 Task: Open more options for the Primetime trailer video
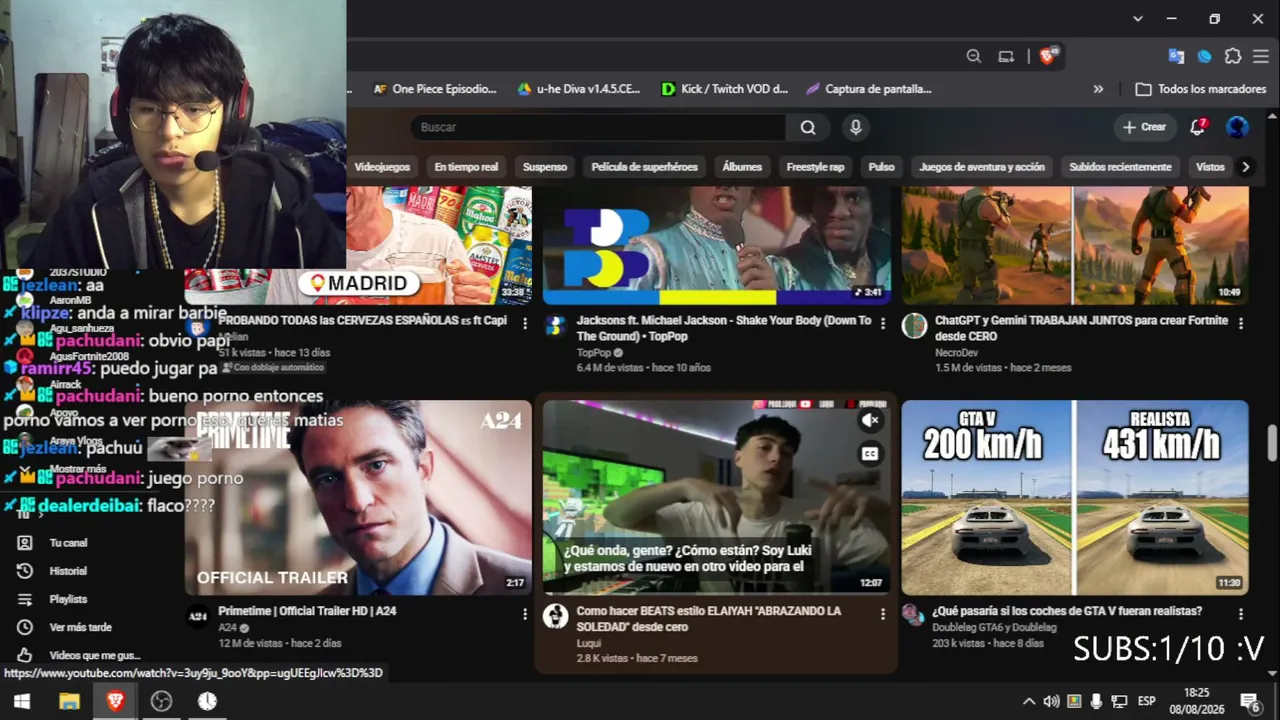(x=525, y=614)
